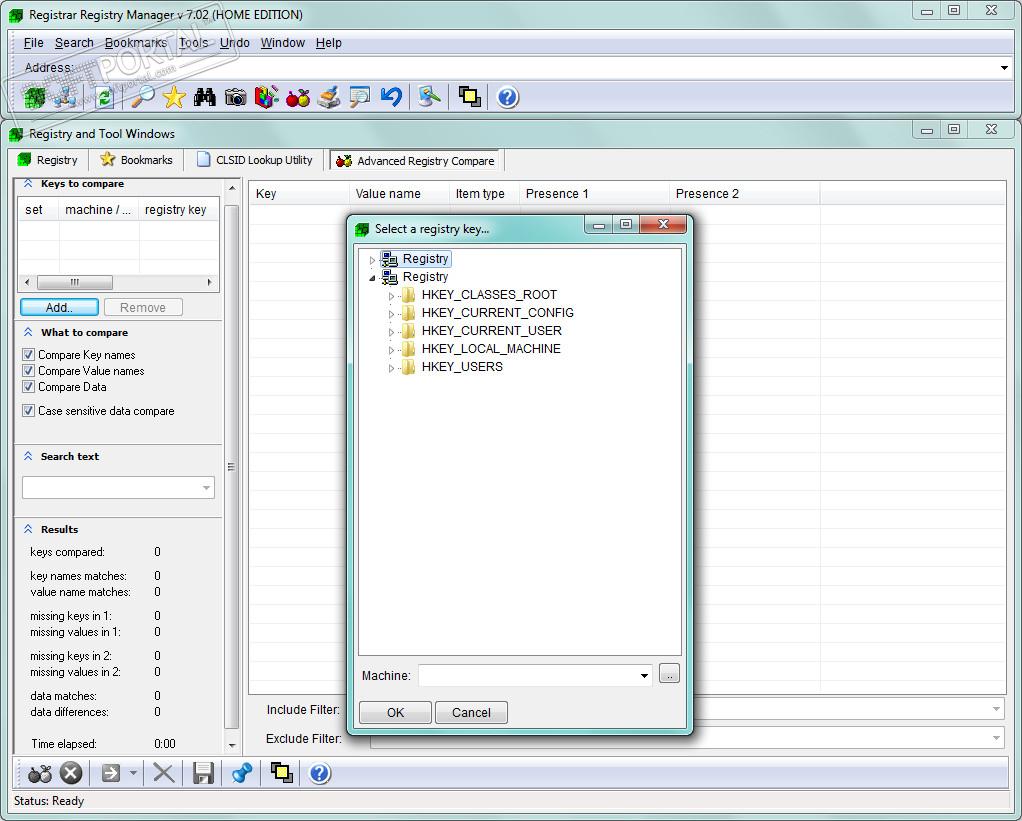Image resolution: width=1022 pixels, height=821 pixels.
Task: Click the green refresh arrows icon
Action: (x=104, y=98)
